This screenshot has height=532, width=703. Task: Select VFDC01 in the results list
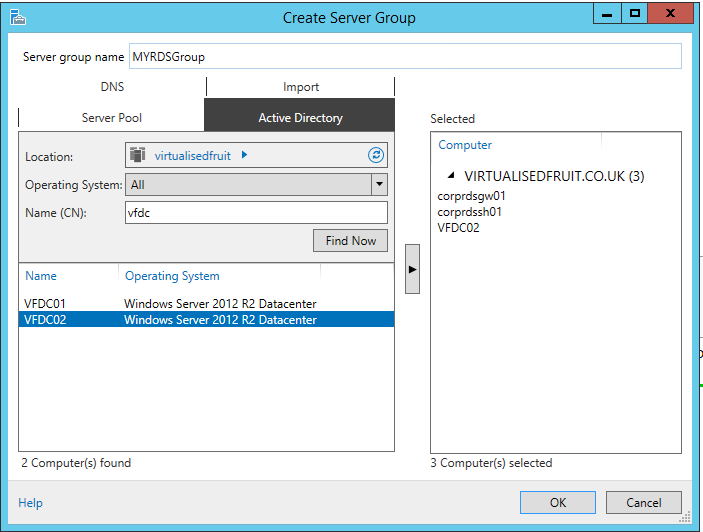46,303
